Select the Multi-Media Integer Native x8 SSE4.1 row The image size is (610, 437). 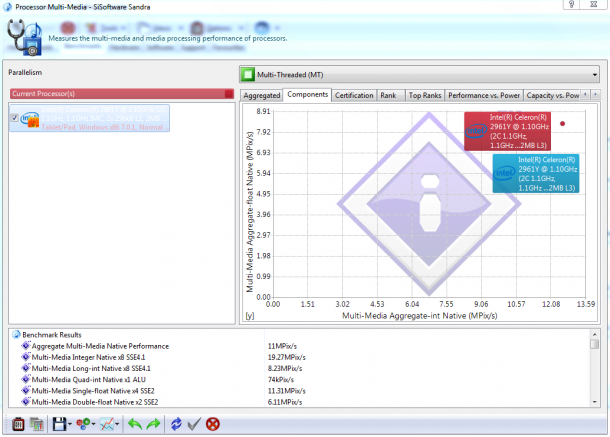88,357
